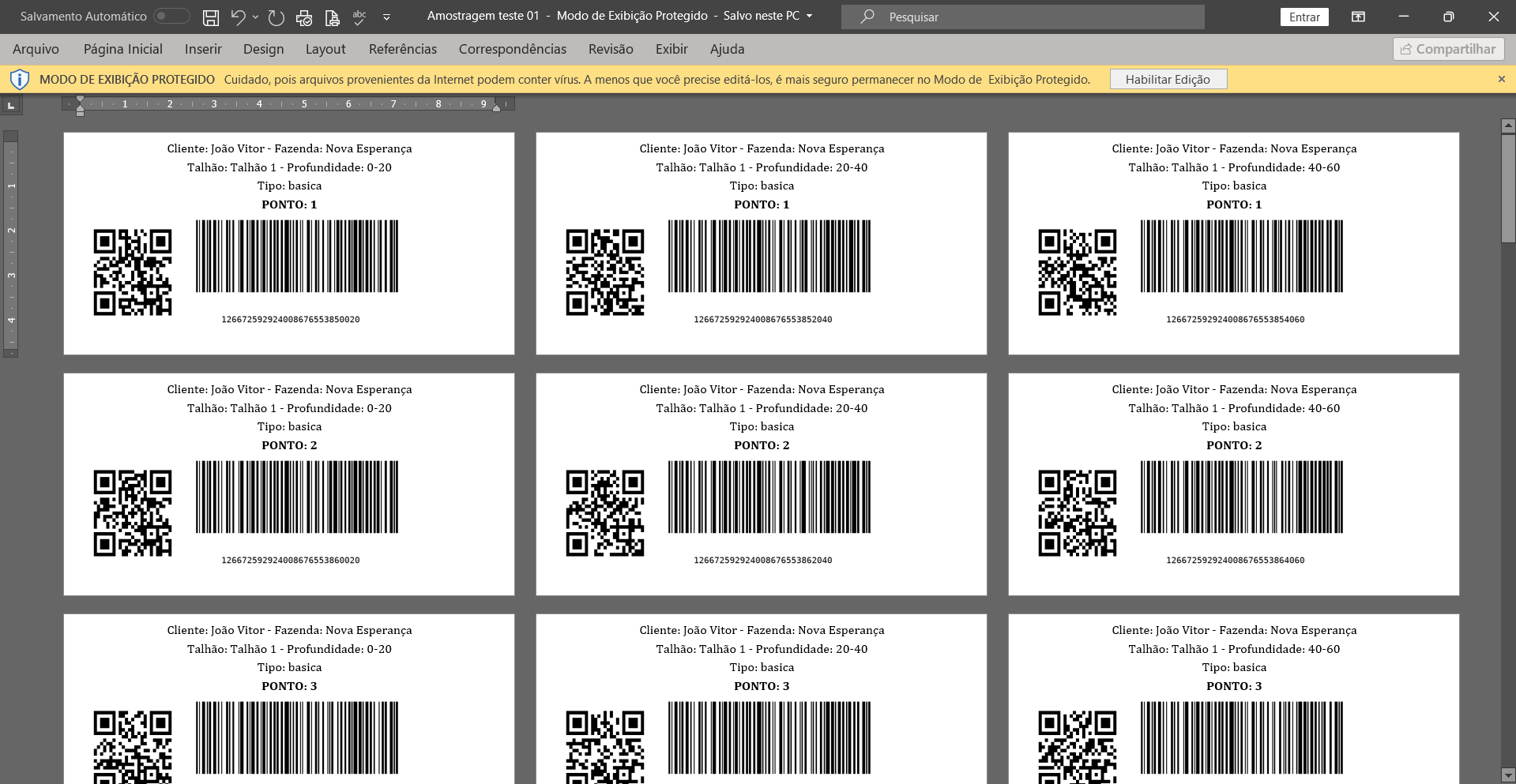Open Customize Quick Access Toolbar dropdown
Screen dimensions: 1516x784
click(386, 17)
